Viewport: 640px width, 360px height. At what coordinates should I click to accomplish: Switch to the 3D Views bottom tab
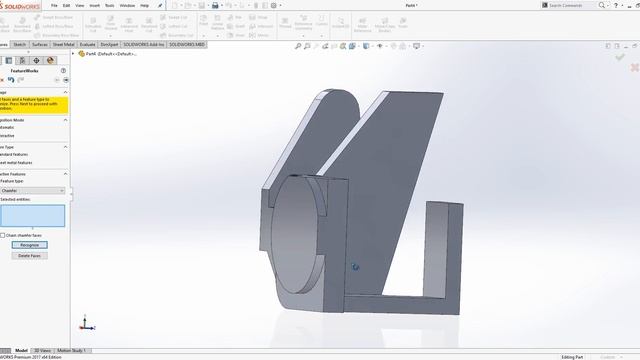(x=42, y=351)
